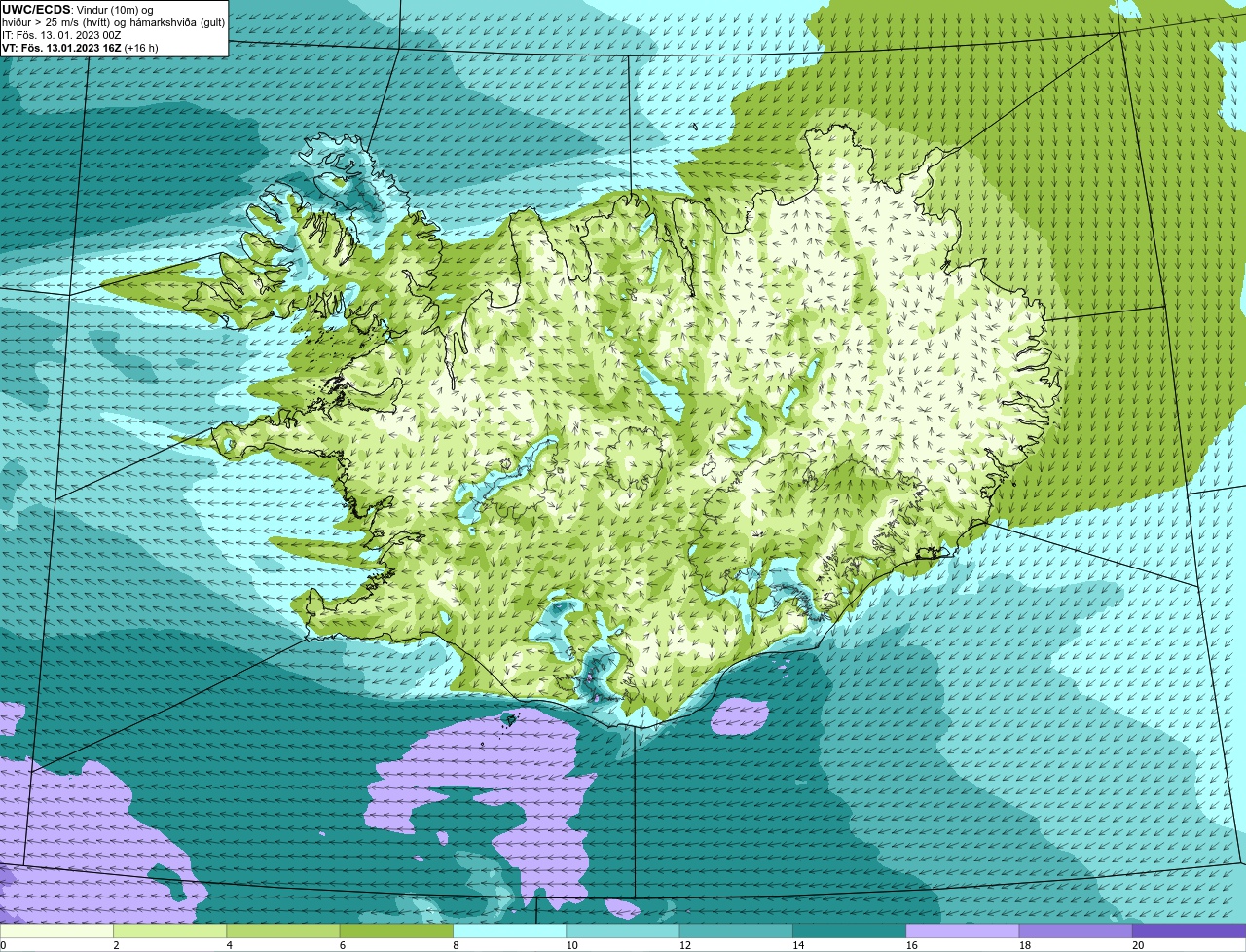
Task: Click the "8" label on the wind scale
Action: (x=455, y=945)
